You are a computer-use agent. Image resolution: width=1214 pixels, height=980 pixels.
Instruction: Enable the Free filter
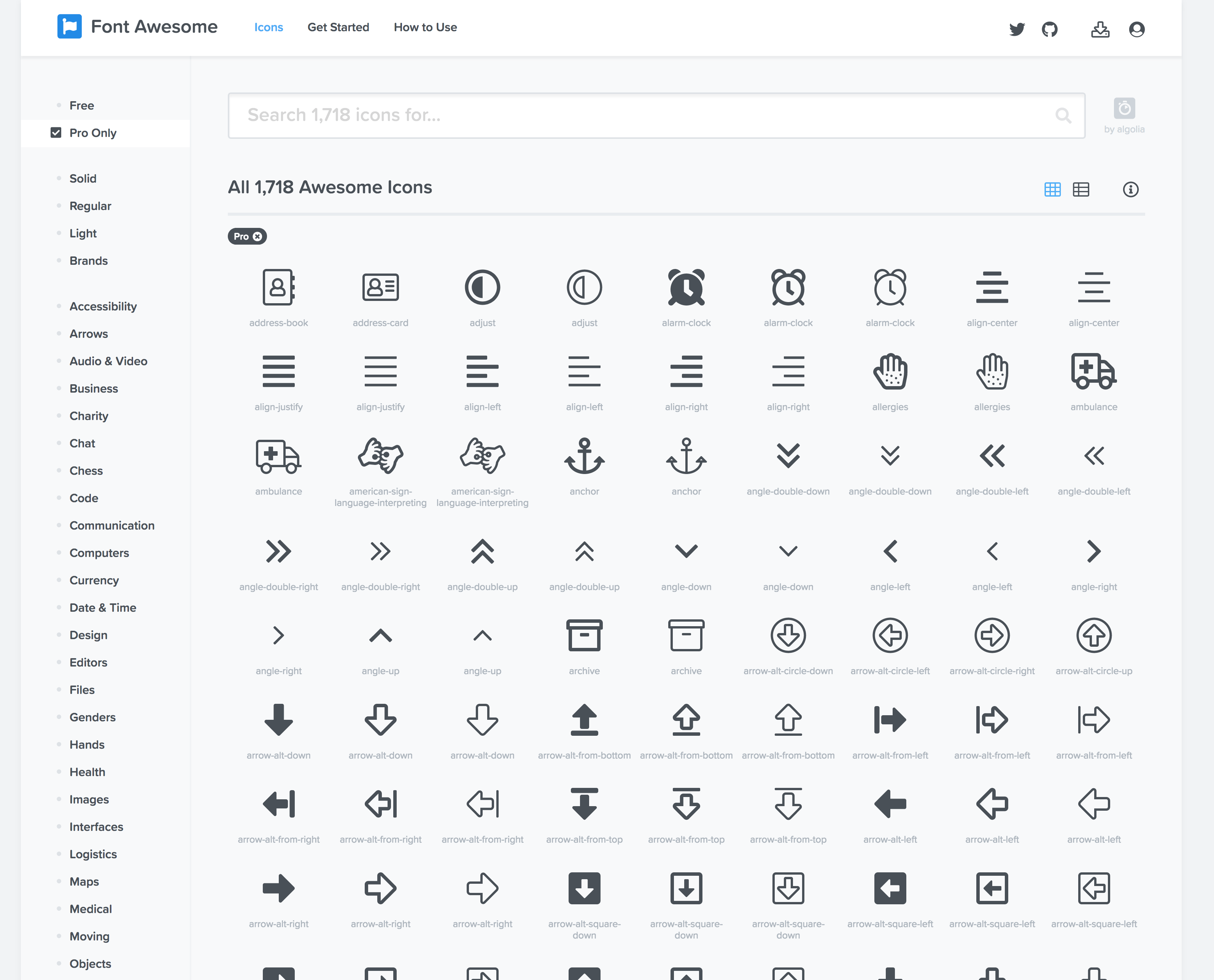tap(81, 105)
